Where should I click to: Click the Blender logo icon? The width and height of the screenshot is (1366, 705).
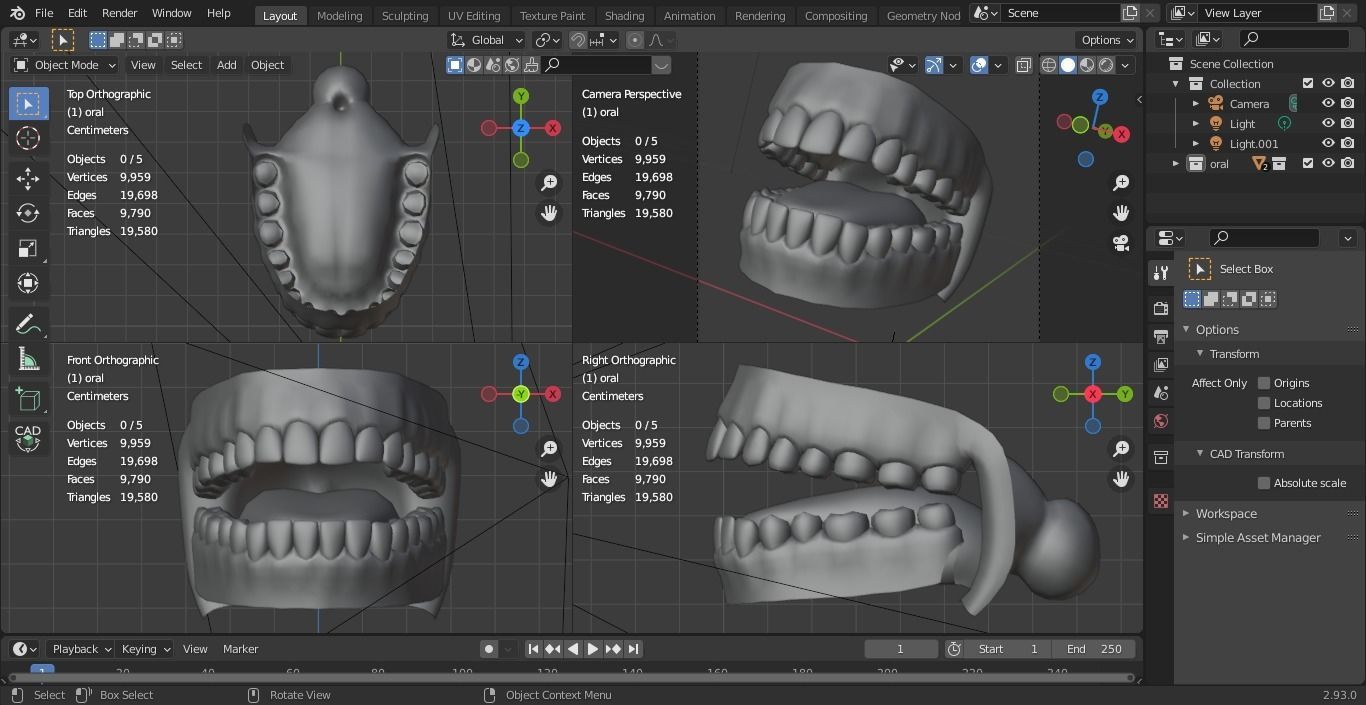tap(16, 13)
